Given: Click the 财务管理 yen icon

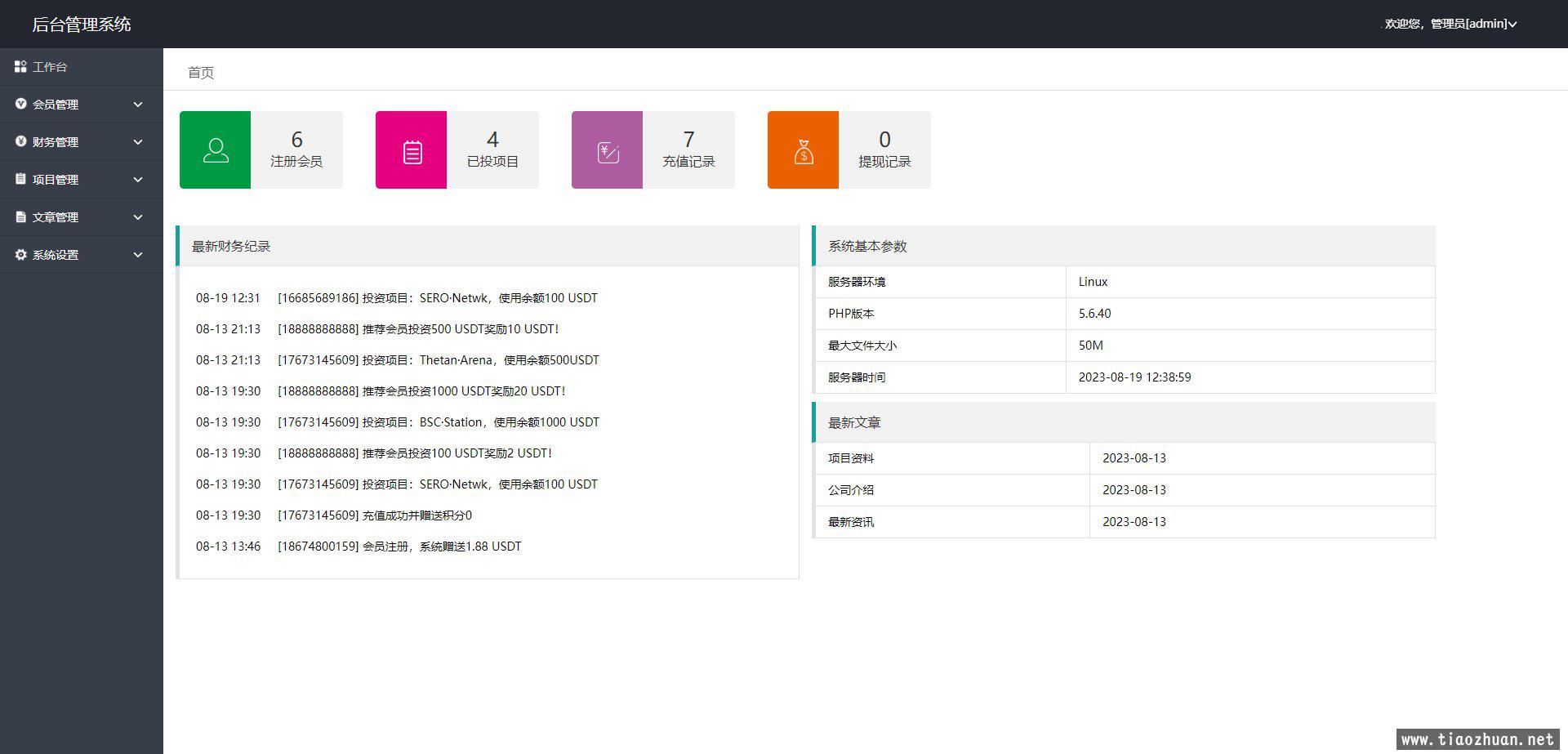Looking at the screenshot, I should coord(20,141).
